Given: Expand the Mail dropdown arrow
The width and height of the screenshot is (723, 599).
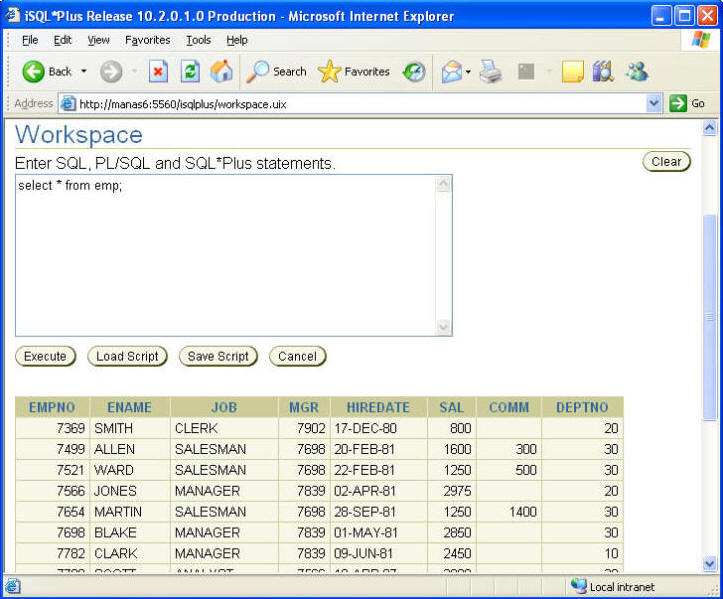Looking at the screenshot, I should click(468, 71).
